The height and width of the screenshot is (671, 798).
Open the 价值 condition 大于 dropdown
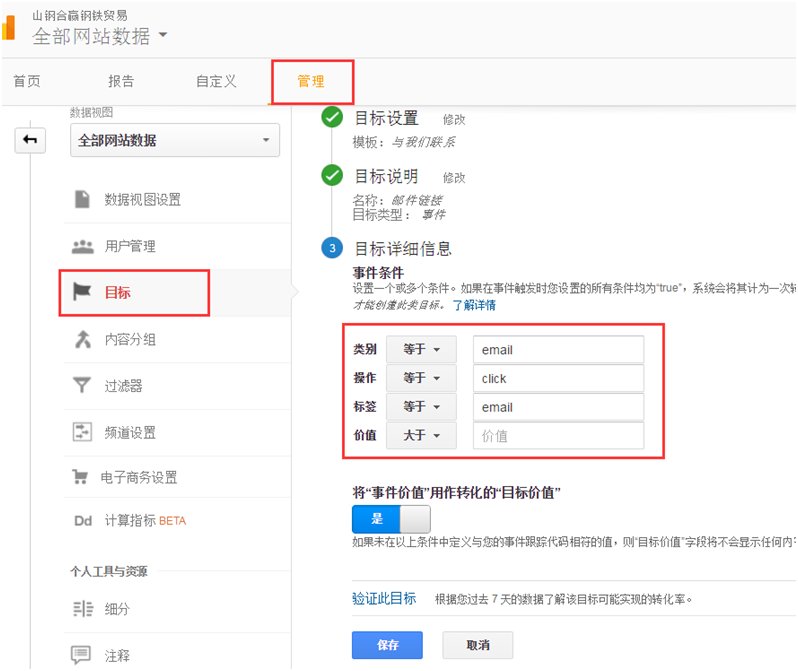tap(421, 436)
